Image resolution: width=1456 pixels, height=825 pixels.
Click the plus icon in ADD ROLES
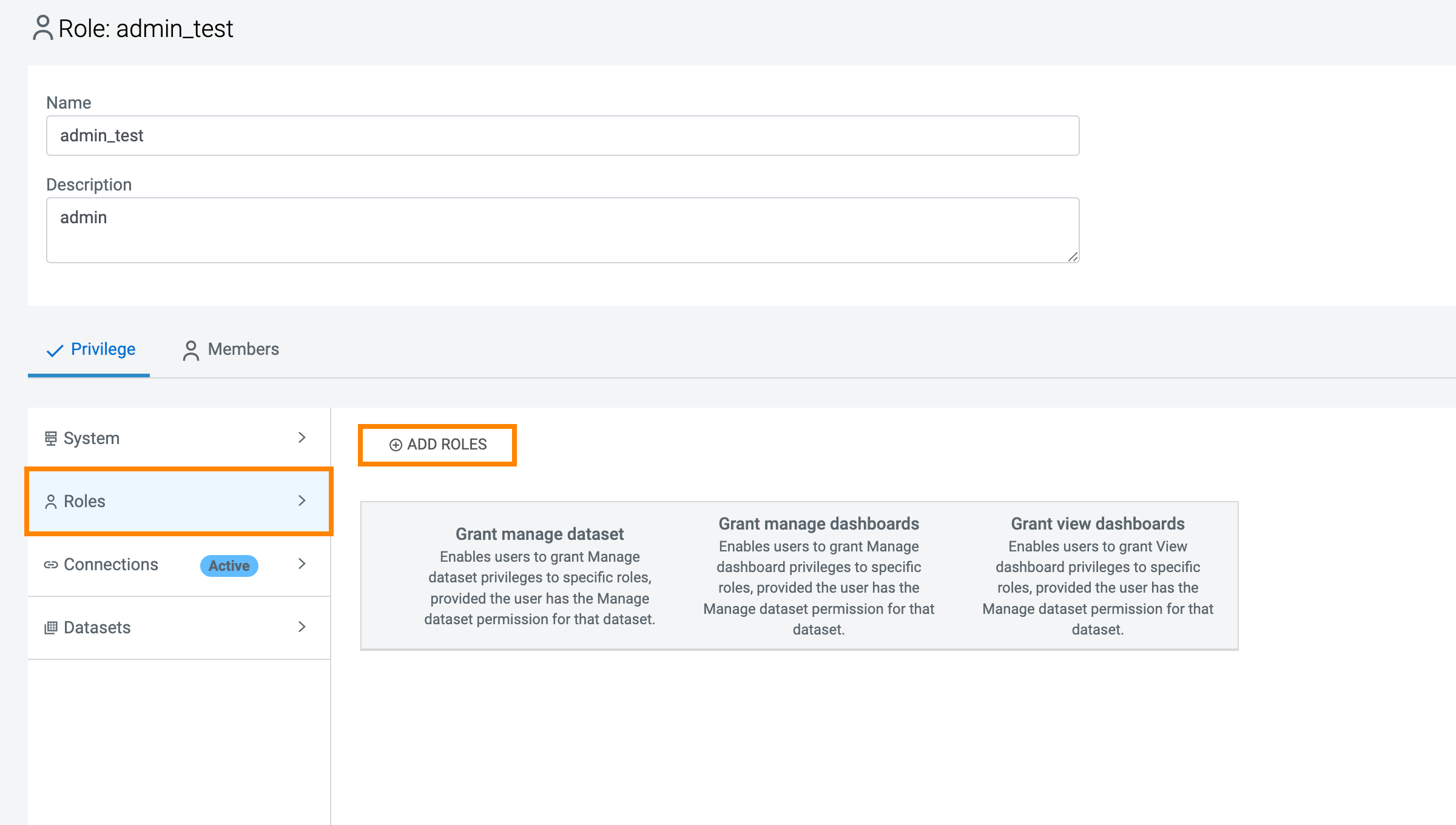[396, 445]
